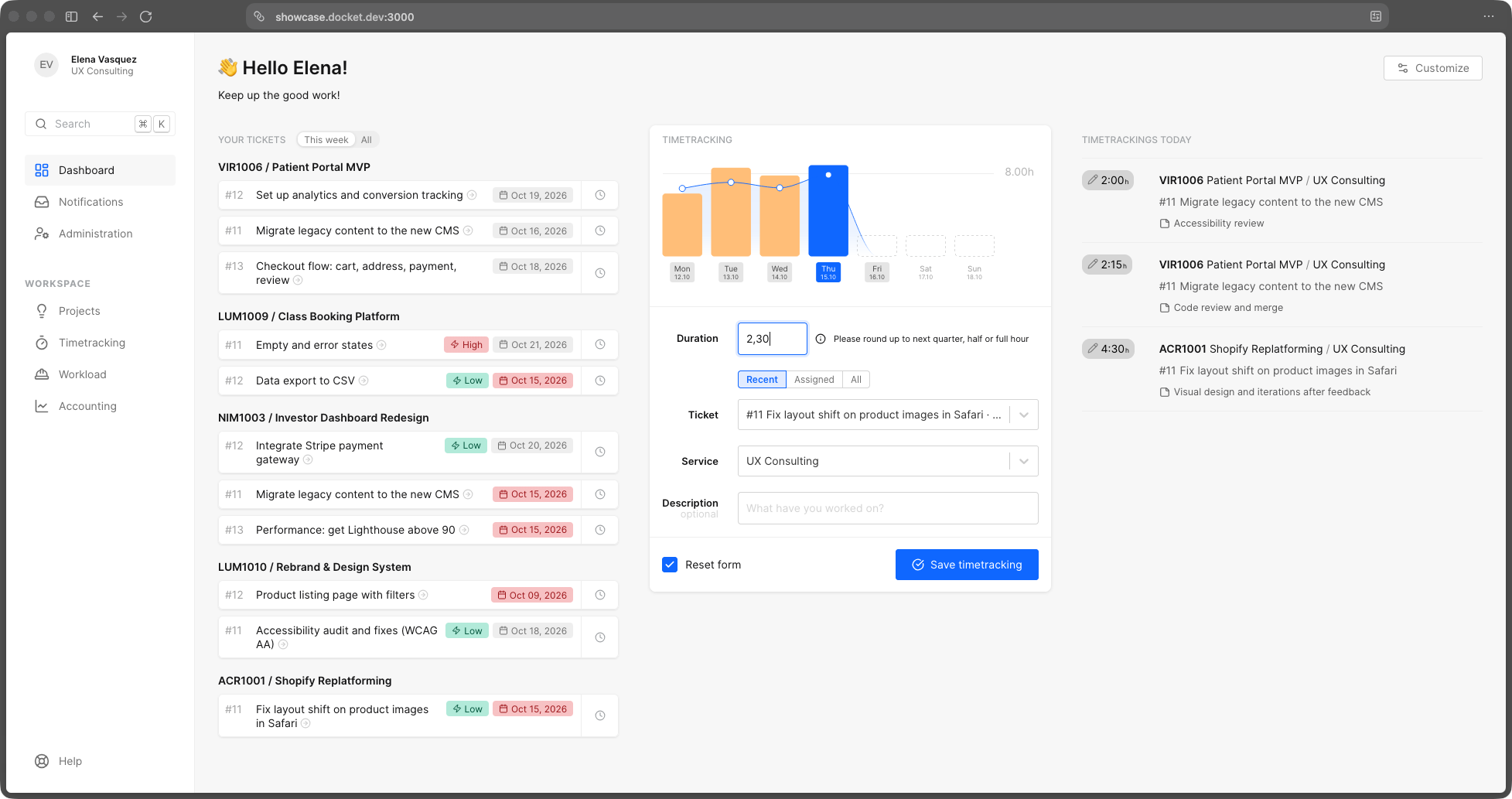Edit the 4:30h time entry badge
The image size is (1512, 799).
click(x=1108, y=349)
